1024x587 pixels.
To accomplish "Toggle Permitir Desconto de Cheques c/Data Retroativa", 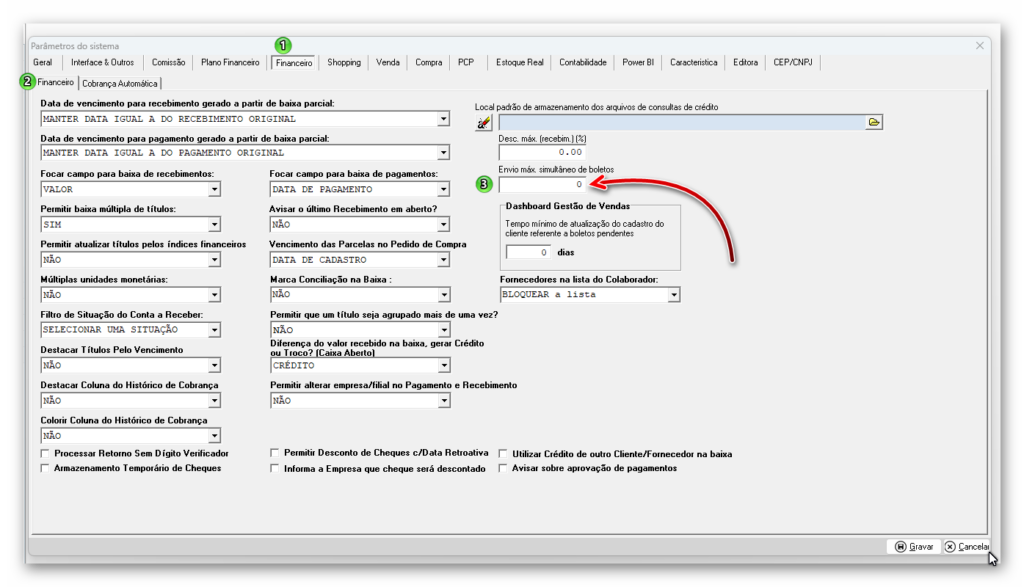I will pos(275,454).
